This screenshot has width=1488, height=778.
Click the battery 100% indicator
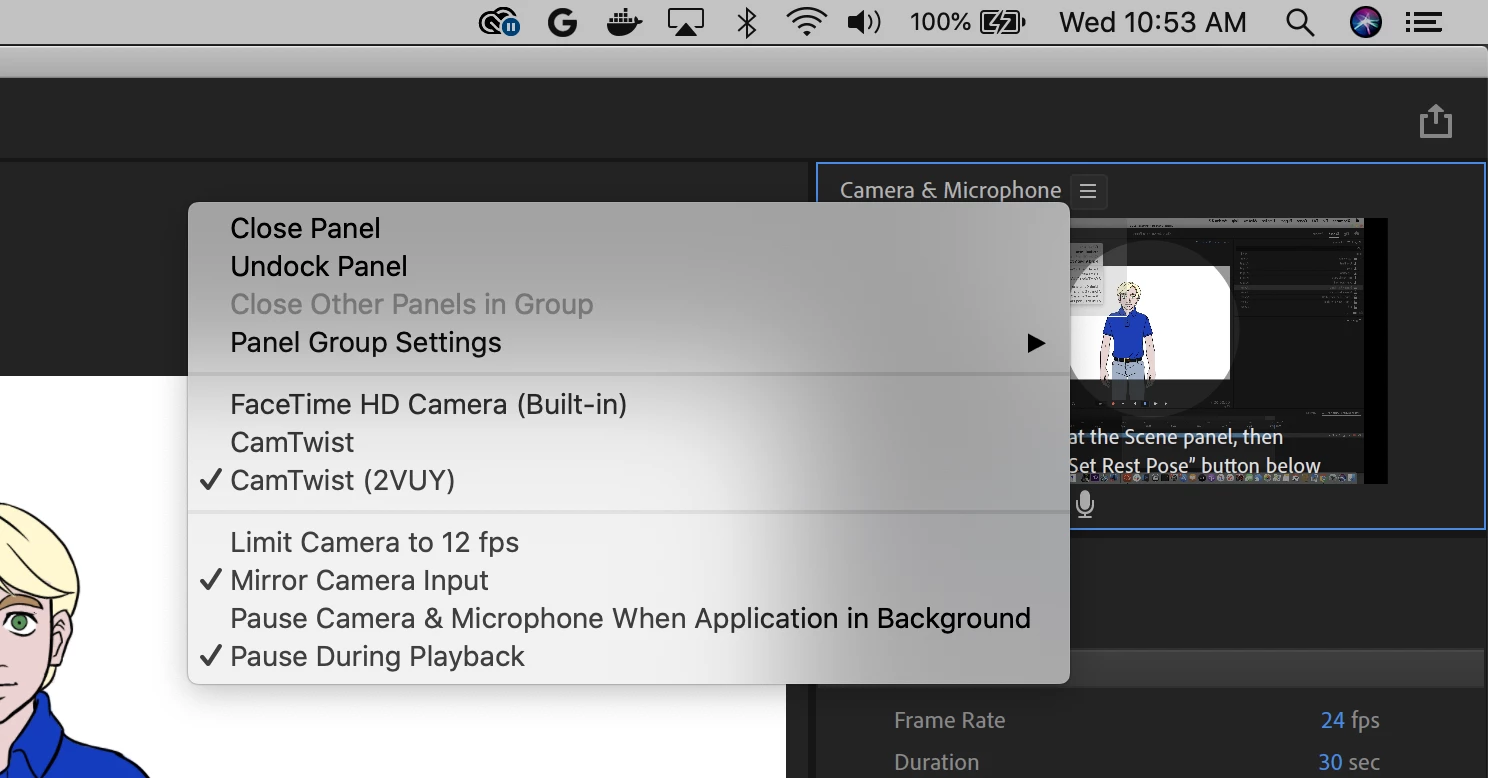pos(967,22)
